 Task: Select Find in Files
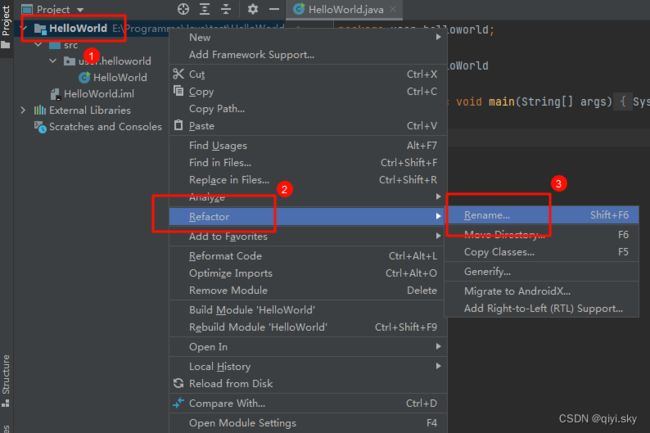(x=308, y=163)
